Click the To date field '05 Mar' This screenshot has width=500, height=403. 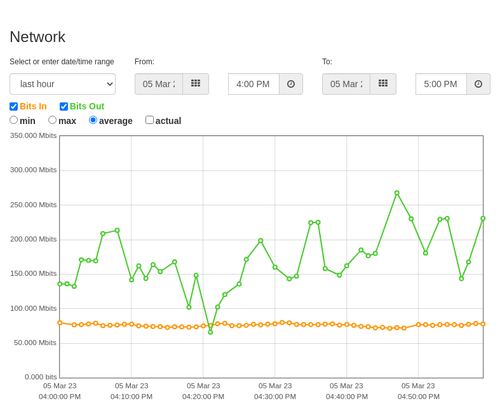[x=346, y=84]
